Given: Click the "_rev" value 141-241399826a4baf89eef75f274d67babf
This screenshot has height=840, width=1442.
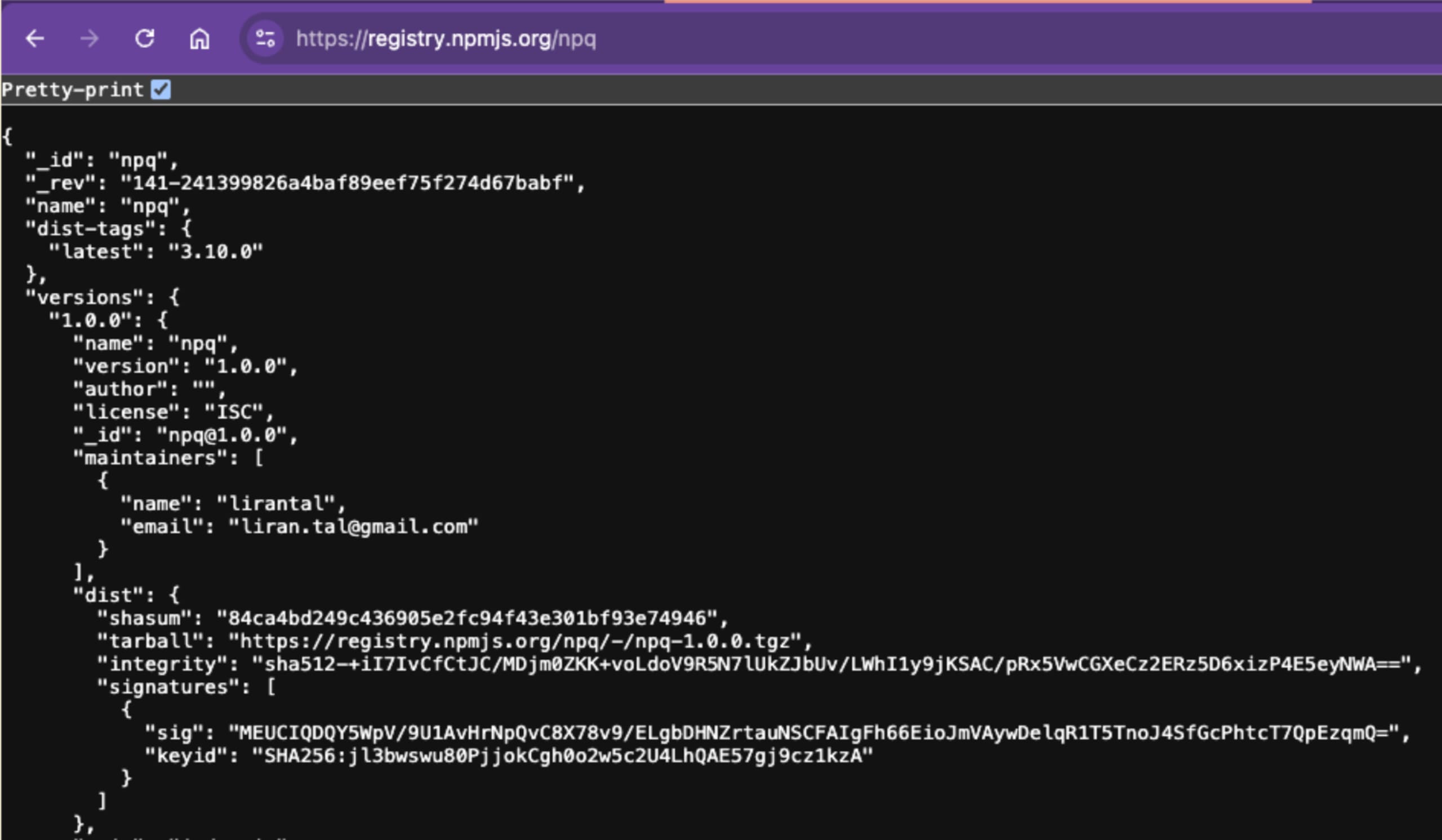Looking at the screenshot, I should pos(347,183).
